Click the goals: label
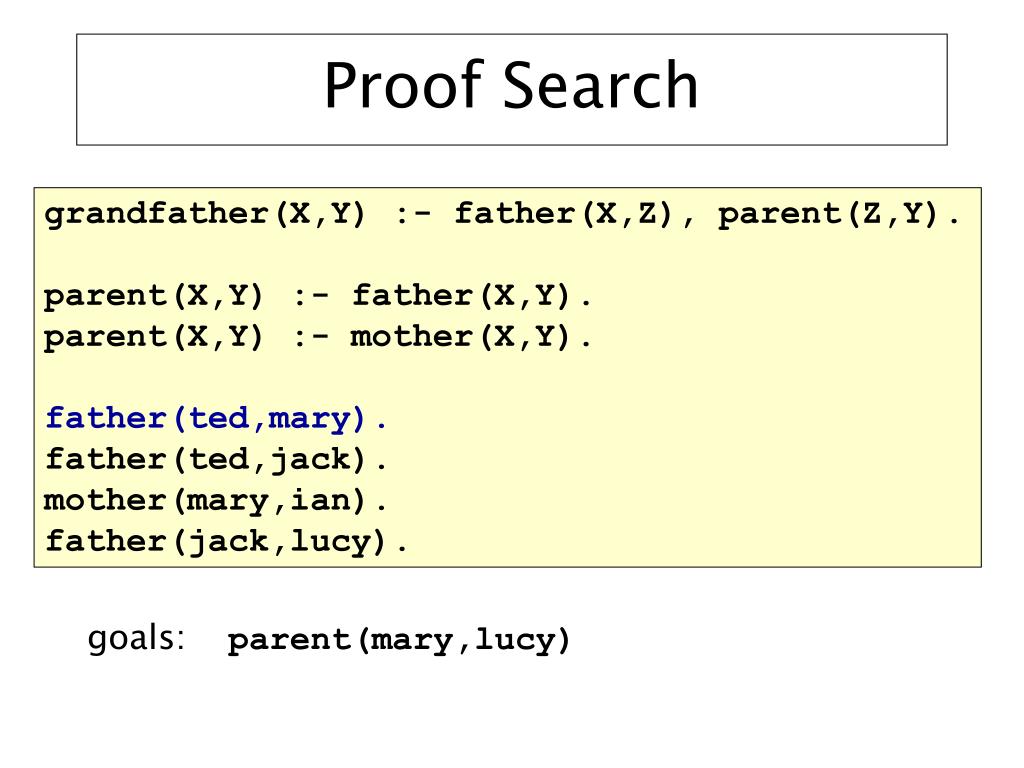Screen dimensions: 1024x768 136,639
